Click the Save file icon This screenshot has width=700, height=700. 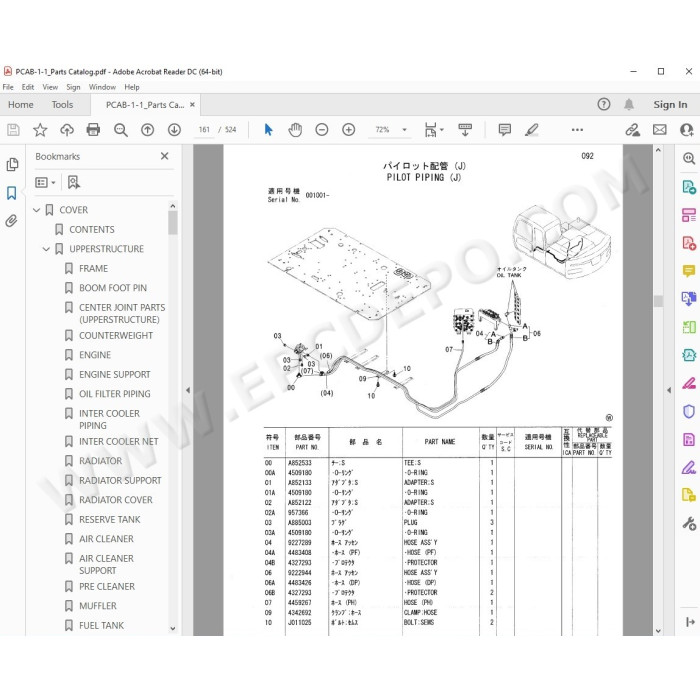[13, 130]
